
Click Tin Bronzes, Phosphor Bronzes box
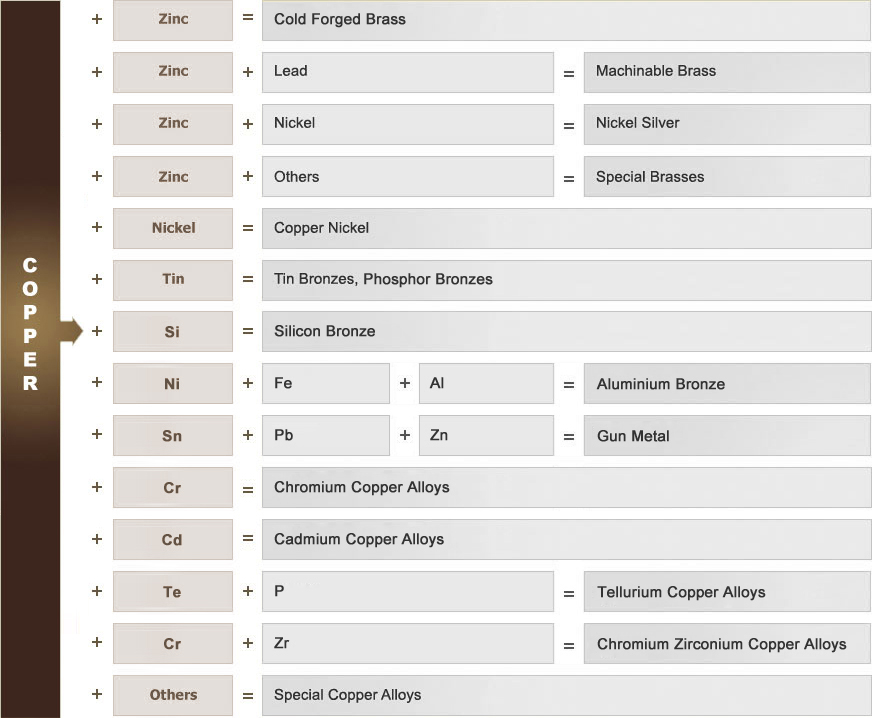(x=566, y=280)
